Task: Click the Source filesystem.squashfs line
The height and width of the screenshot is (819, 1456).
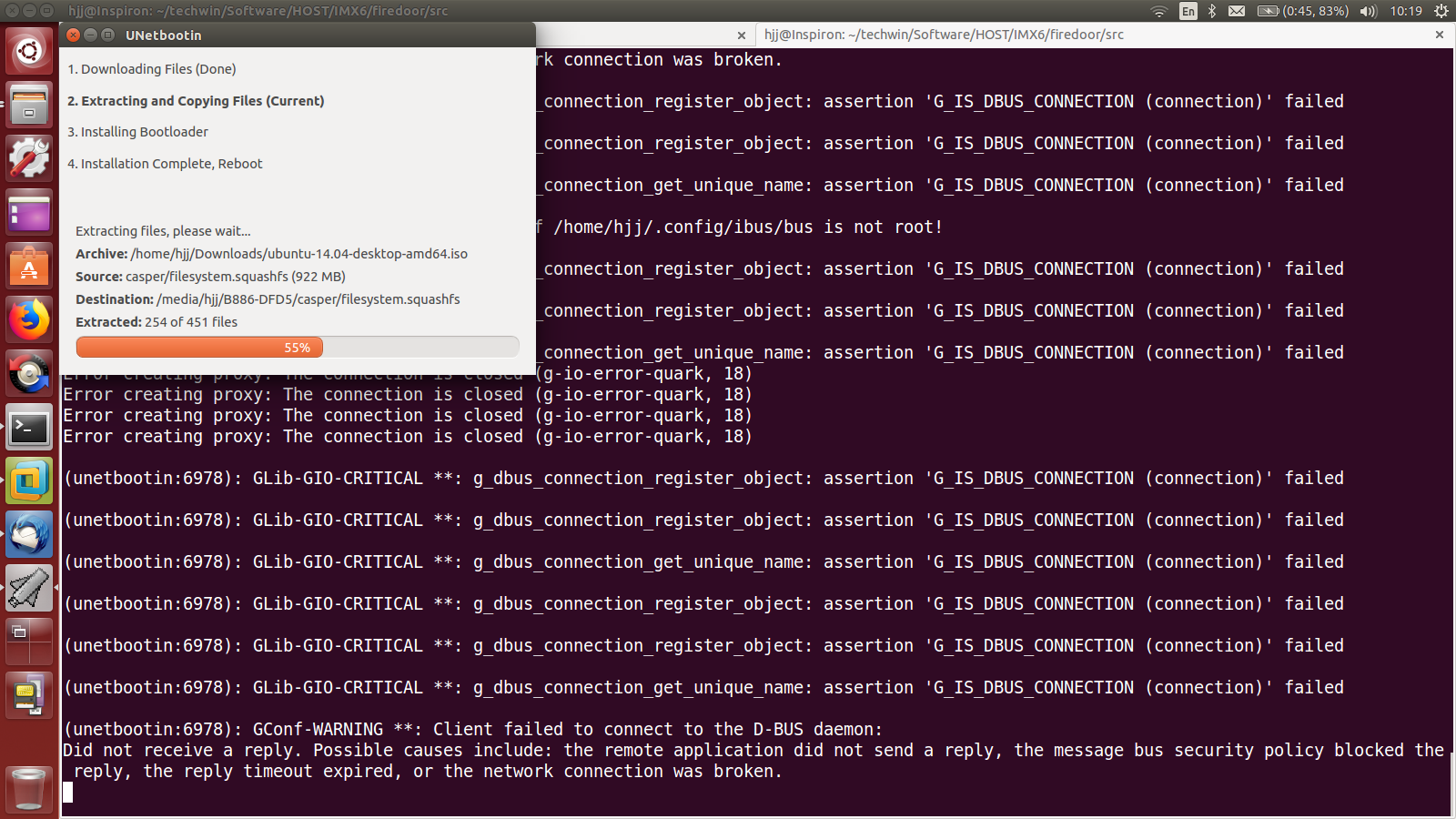Action: click(210, 277)
